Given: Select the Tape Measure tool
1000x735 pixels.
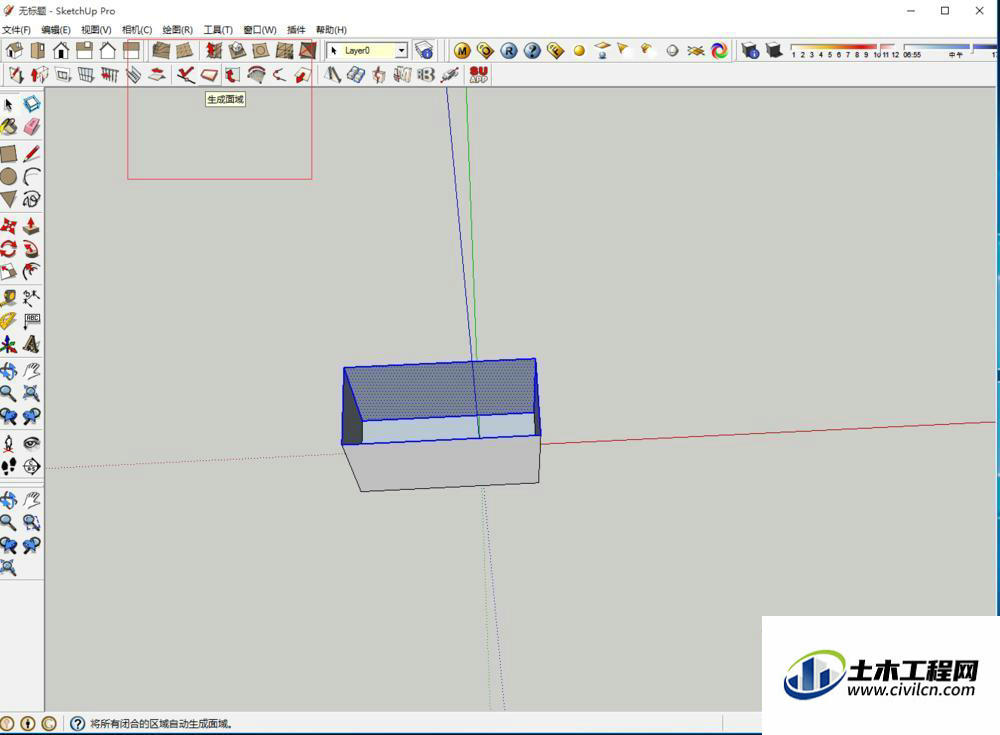Looking at the screenshot, I should point(8,298).
